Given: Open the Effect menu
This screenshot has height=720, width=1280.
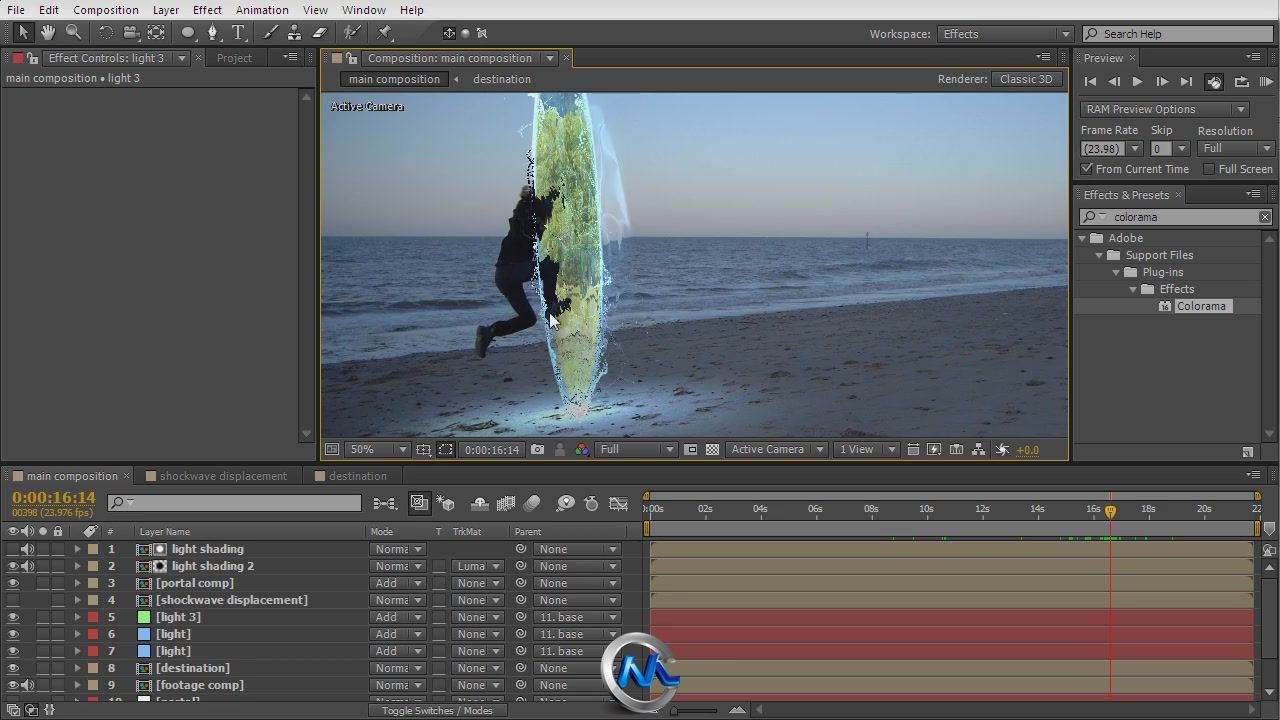Looking at the screenshot, I should [x=207, y=10].
